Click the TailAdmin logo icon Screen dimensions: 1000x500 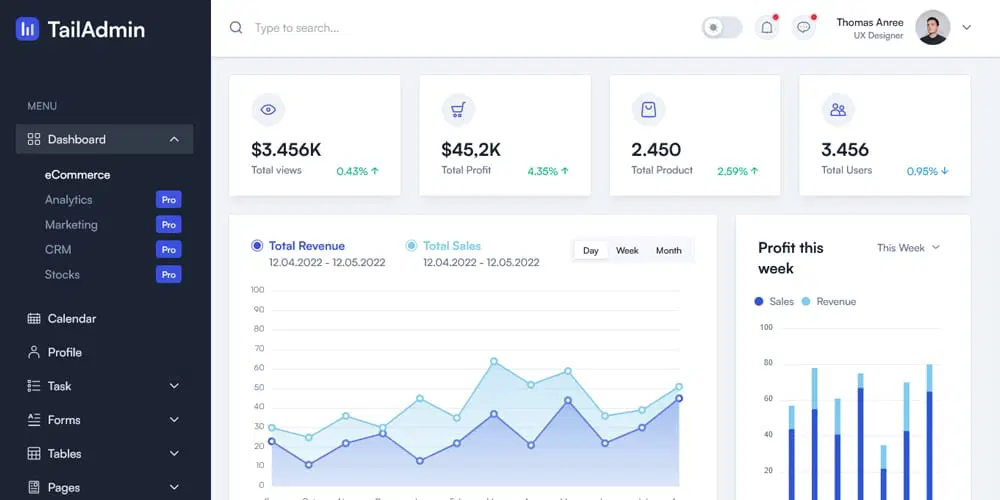click(27, 29)
